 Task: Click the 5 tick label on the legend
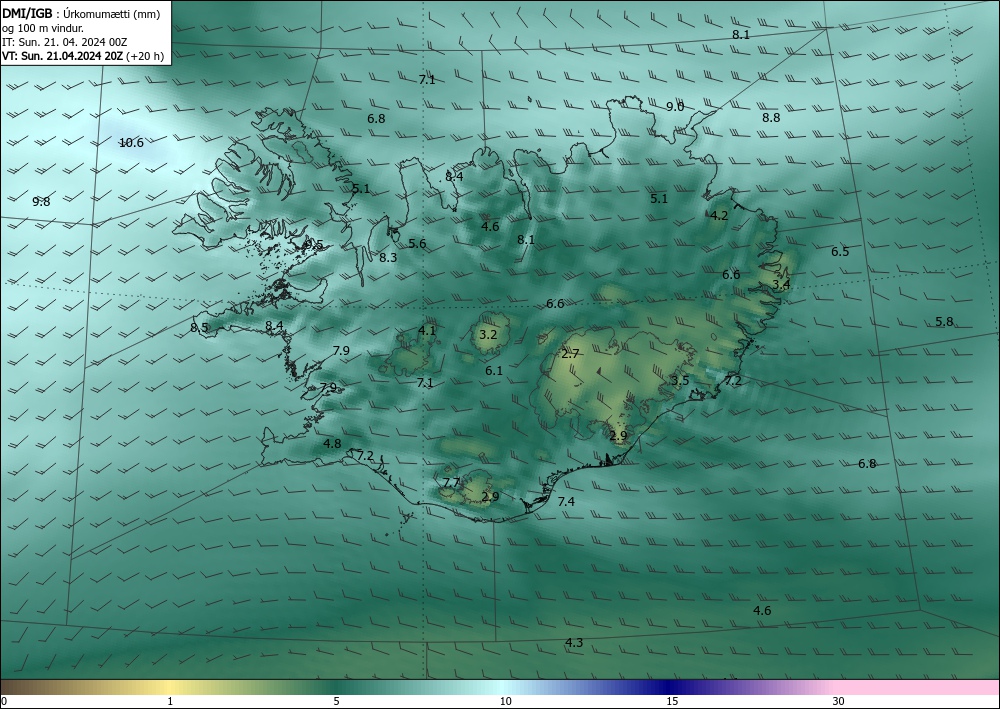click(336, 702)
